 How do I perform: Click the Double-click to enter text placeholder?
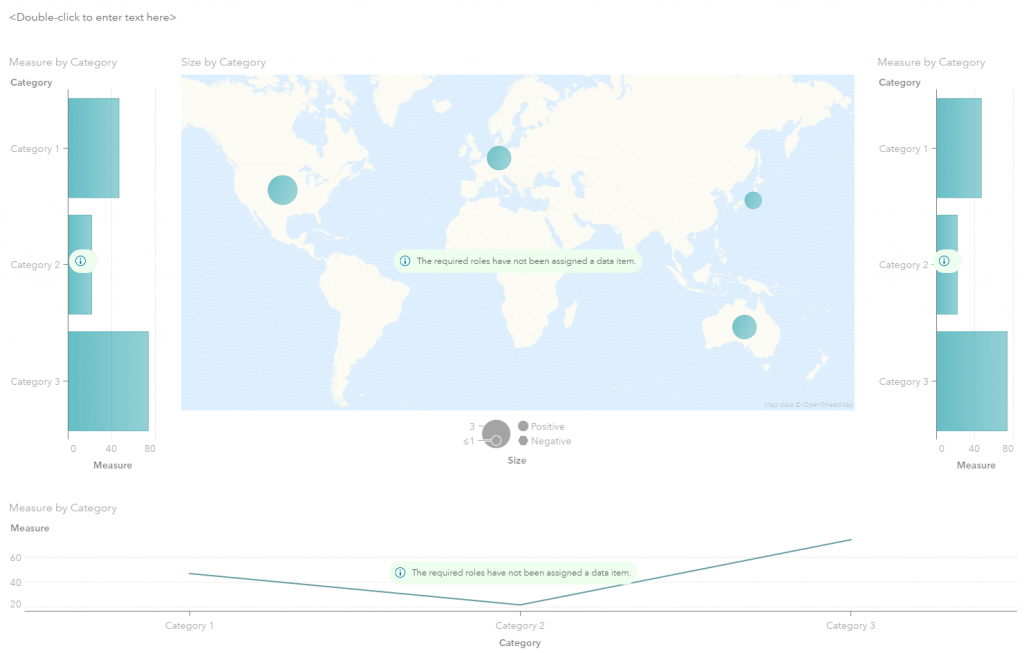92,17
